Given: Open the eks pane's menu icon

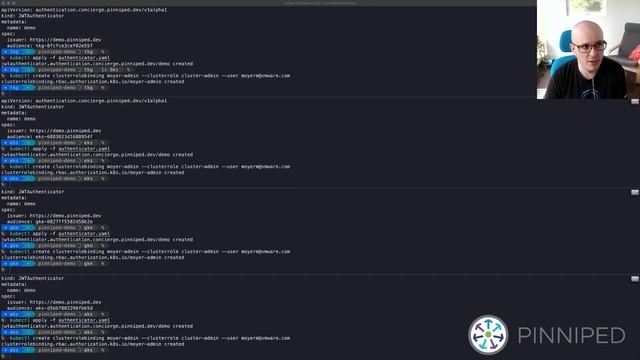Looking at the screenshot, I should (635, 101).
